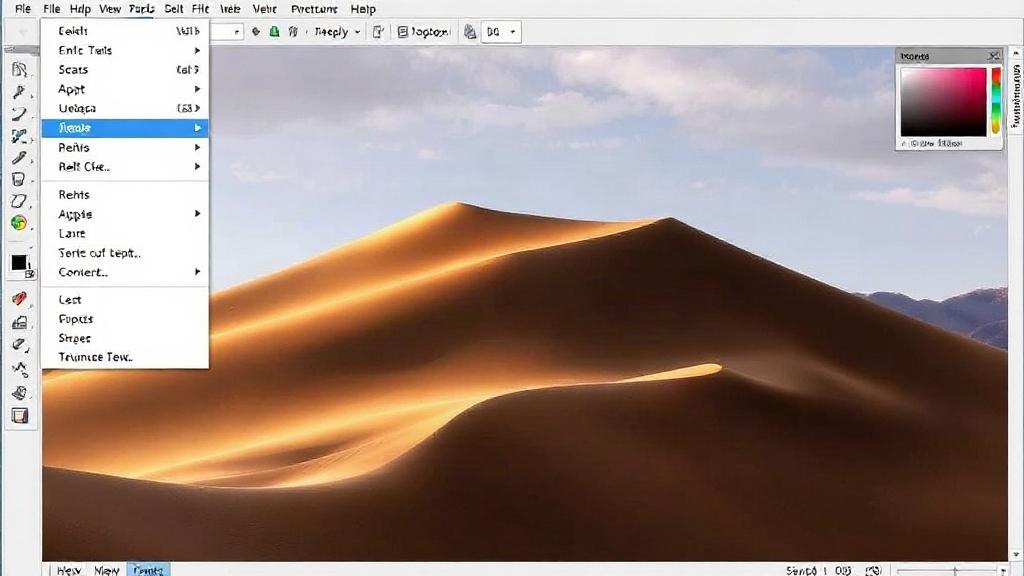This screenshot has width=1024, height=576.
Task: Pick a colour in the pink gradient field
Action: 943,102
